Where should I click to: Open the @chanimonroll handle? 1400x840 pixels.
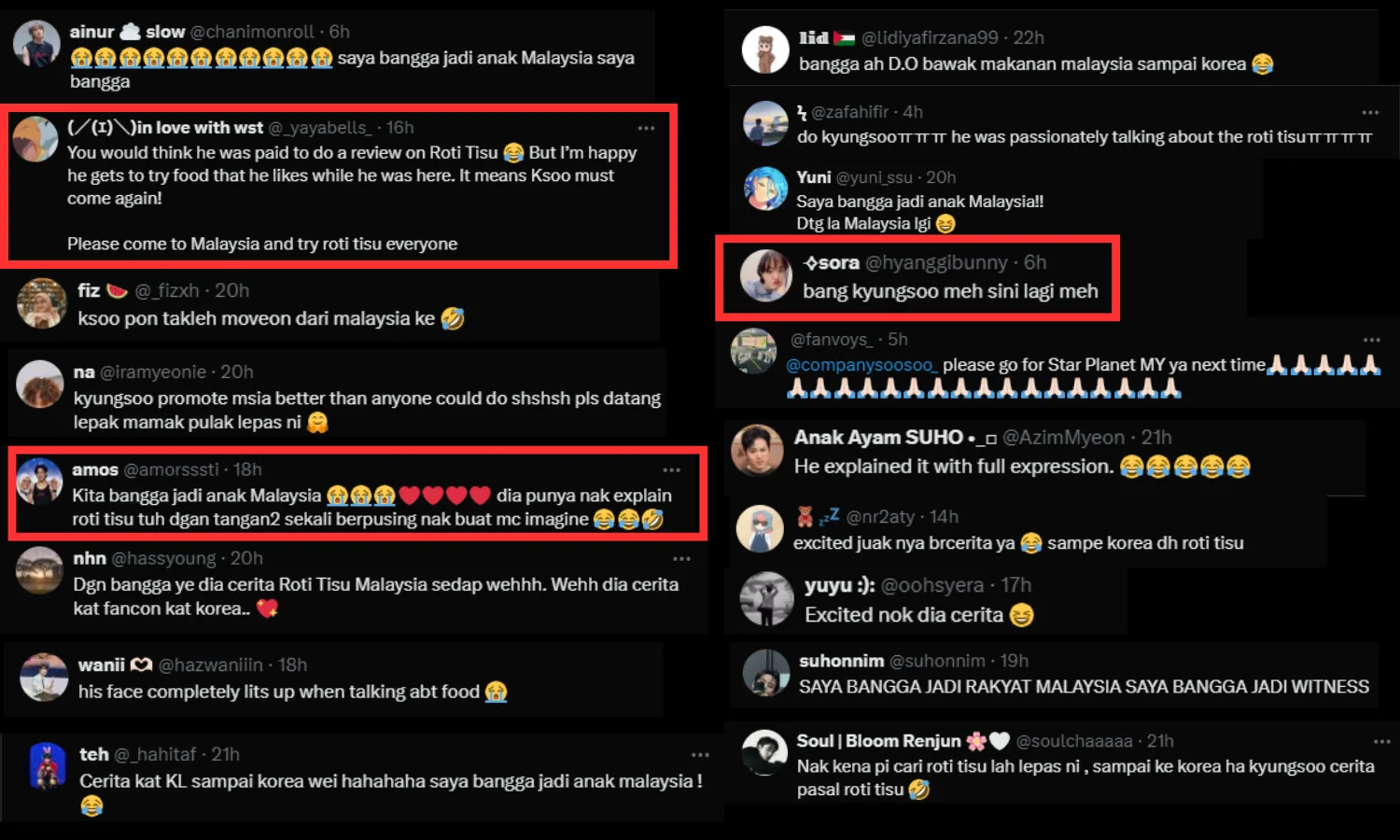click(x=251, y=32)
